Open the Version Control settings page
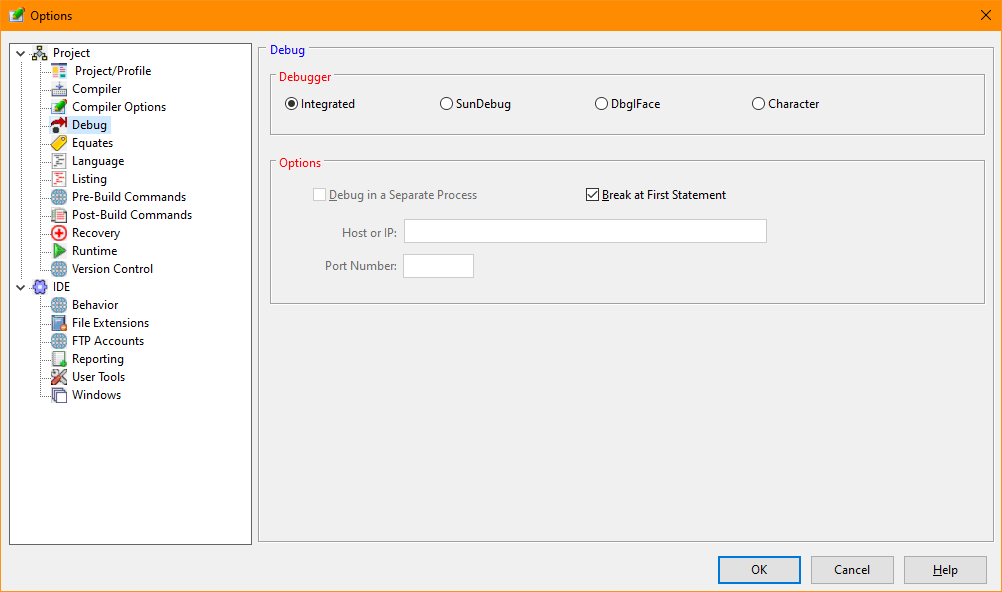The height and width of the screenshot is (592, 1002). [112, 269]
